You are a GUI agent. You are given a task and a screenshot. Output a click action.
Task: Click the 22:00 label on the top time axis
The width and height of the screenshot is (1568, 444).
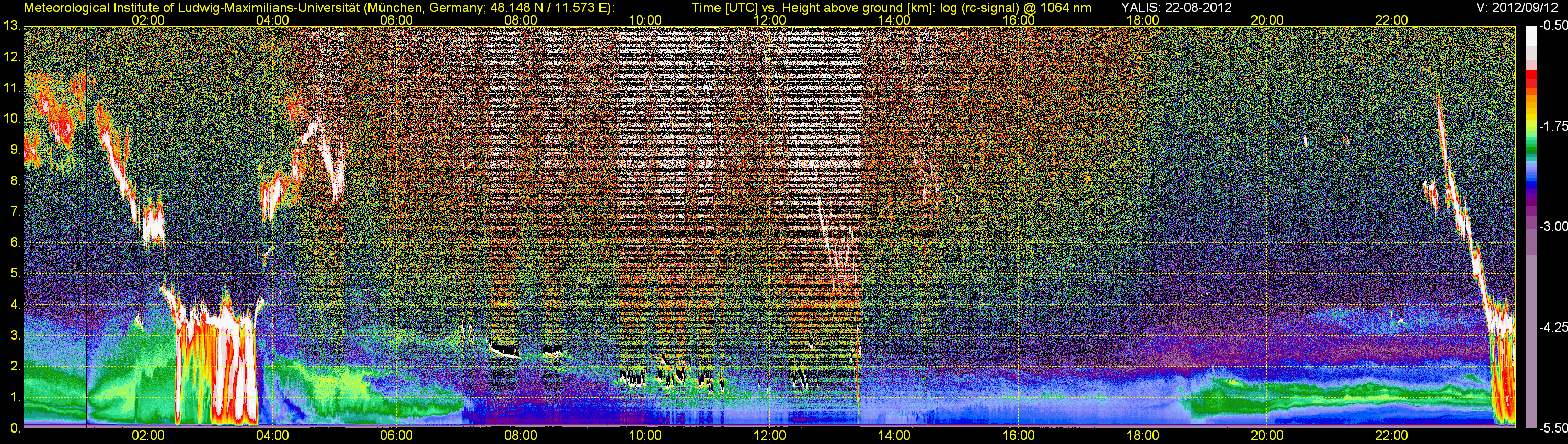pos(1391,20)
